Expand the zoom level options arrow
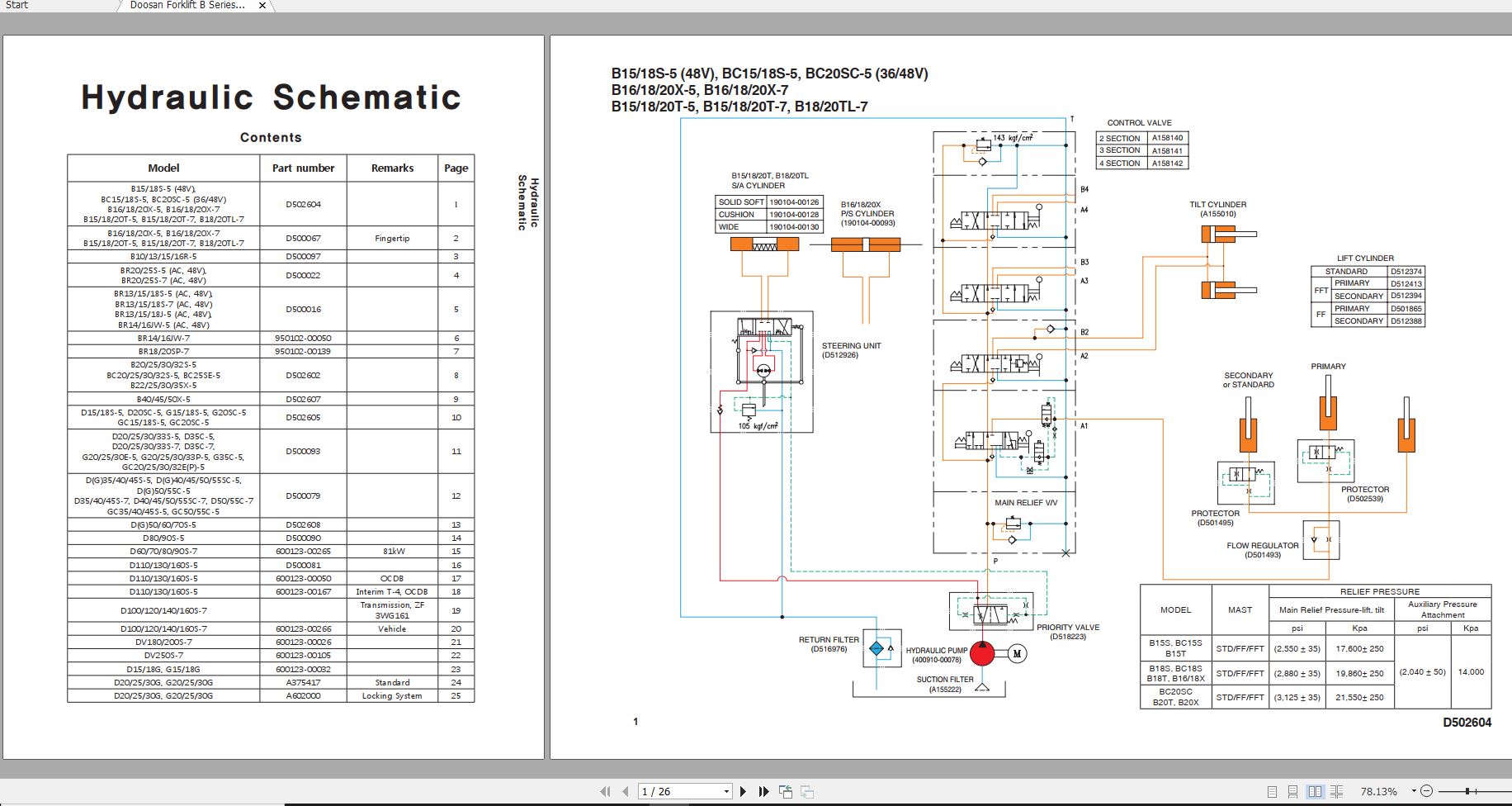Viewport: 1512px width, 806px height. tap(1414, 791)
